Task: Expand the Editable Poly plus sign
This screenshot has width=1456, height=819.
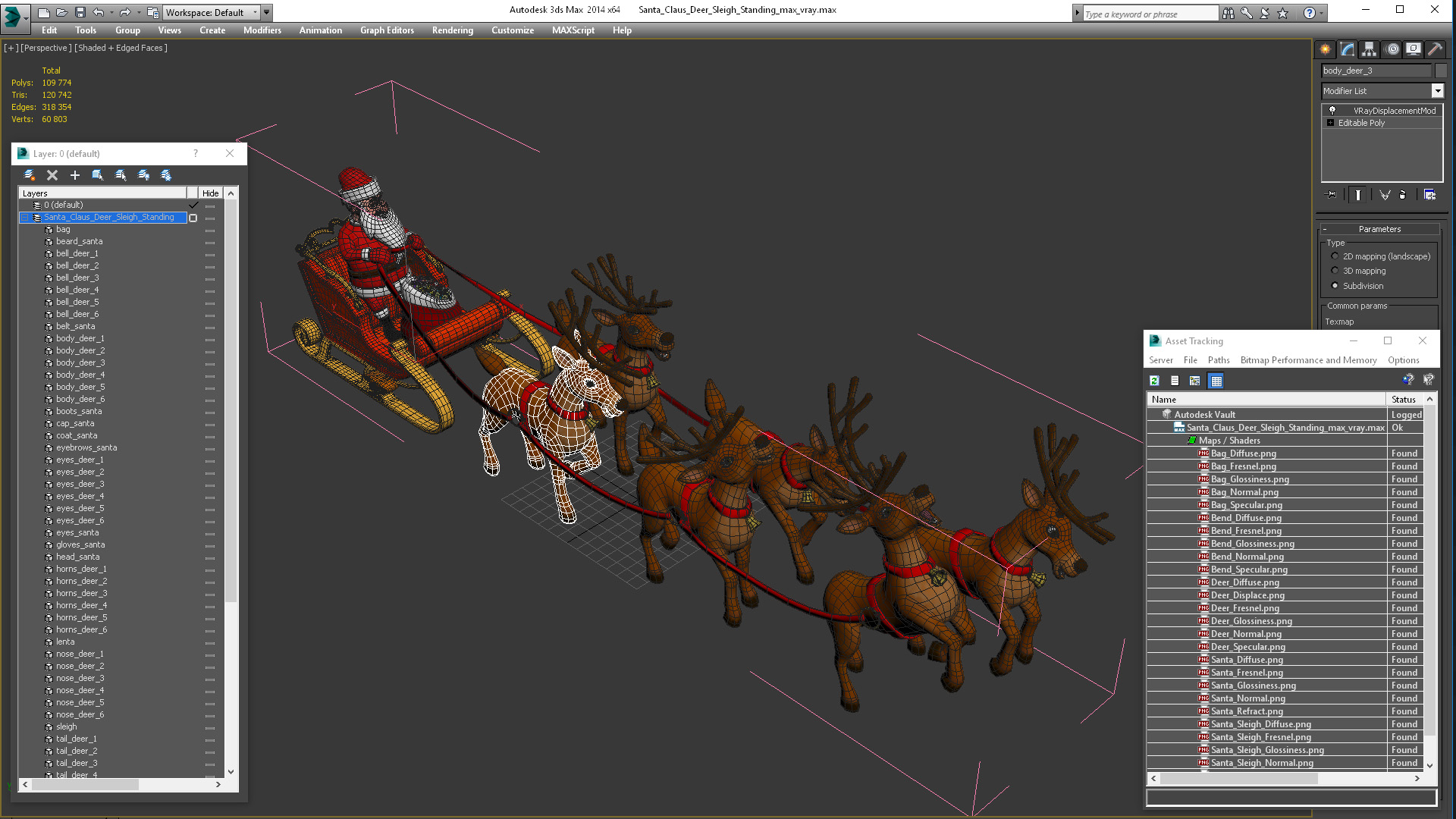Action: tap(1330, 123)
